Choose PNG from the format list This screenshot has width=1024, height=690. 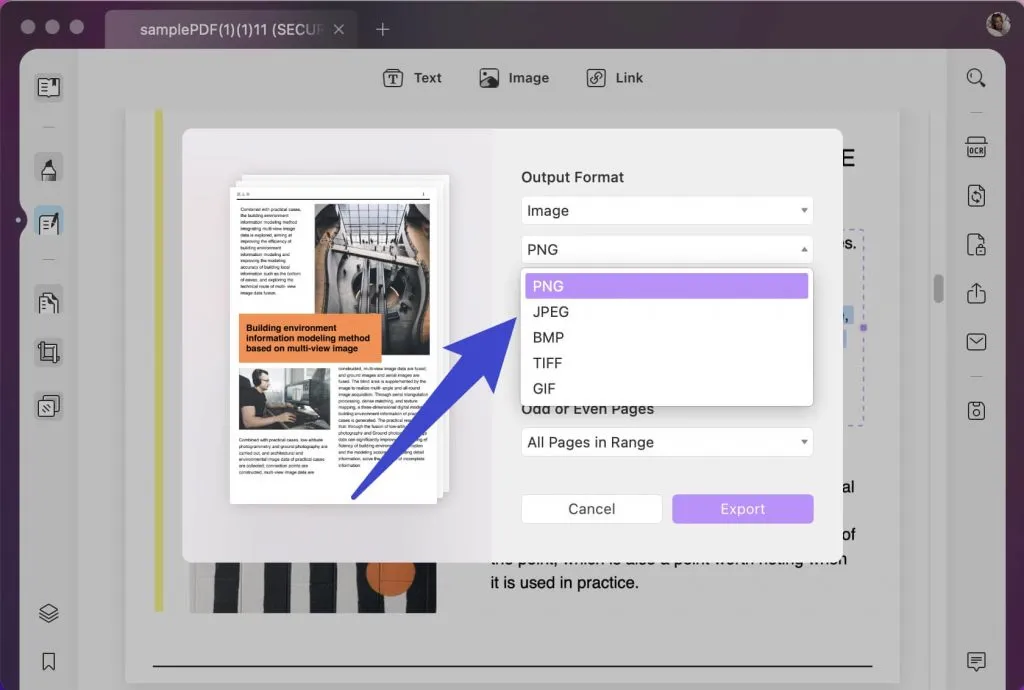coord(667,286)
